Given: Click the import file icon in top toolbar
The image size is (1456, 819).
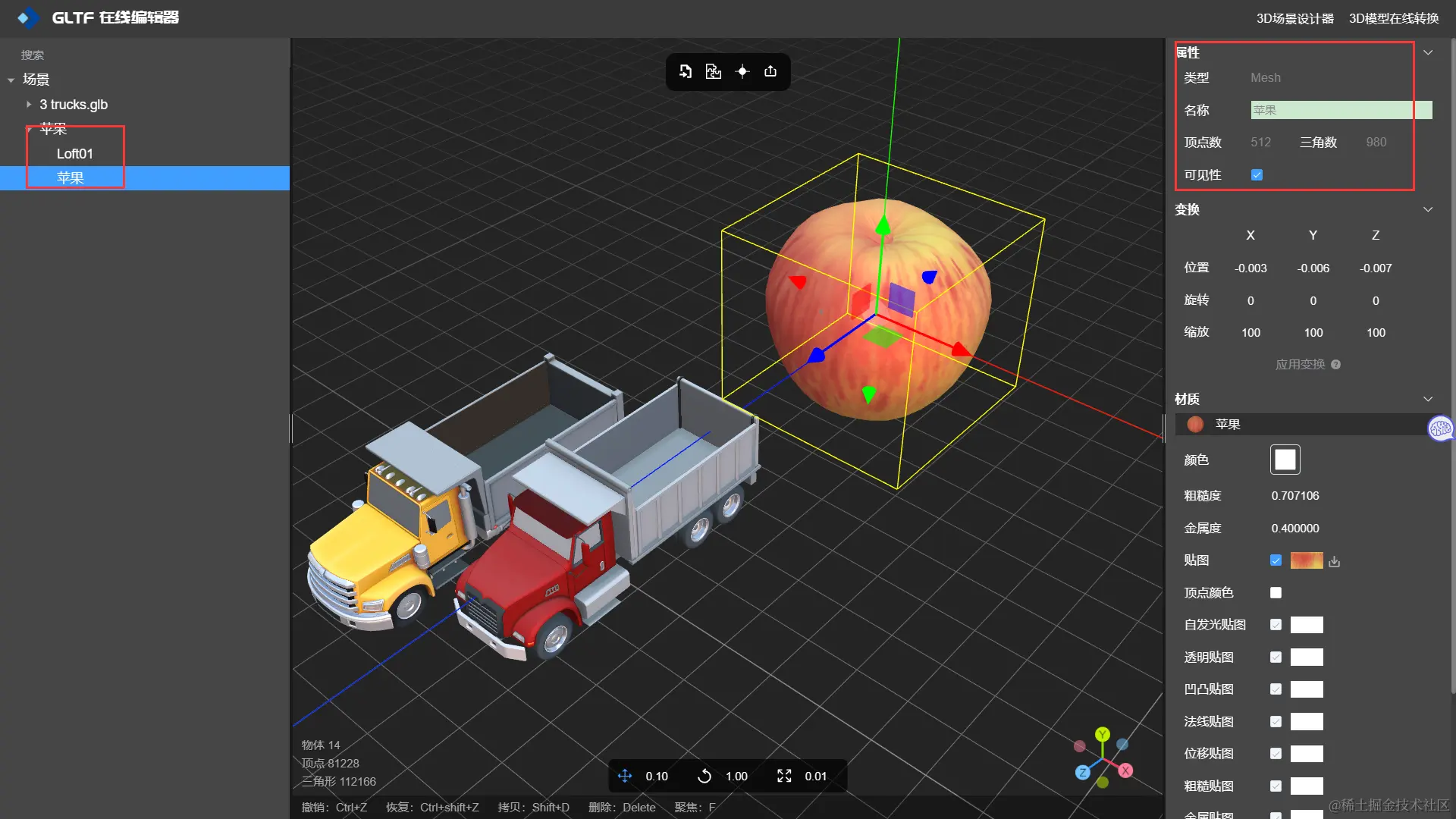Looking at the screenshot, I should 686,71.
